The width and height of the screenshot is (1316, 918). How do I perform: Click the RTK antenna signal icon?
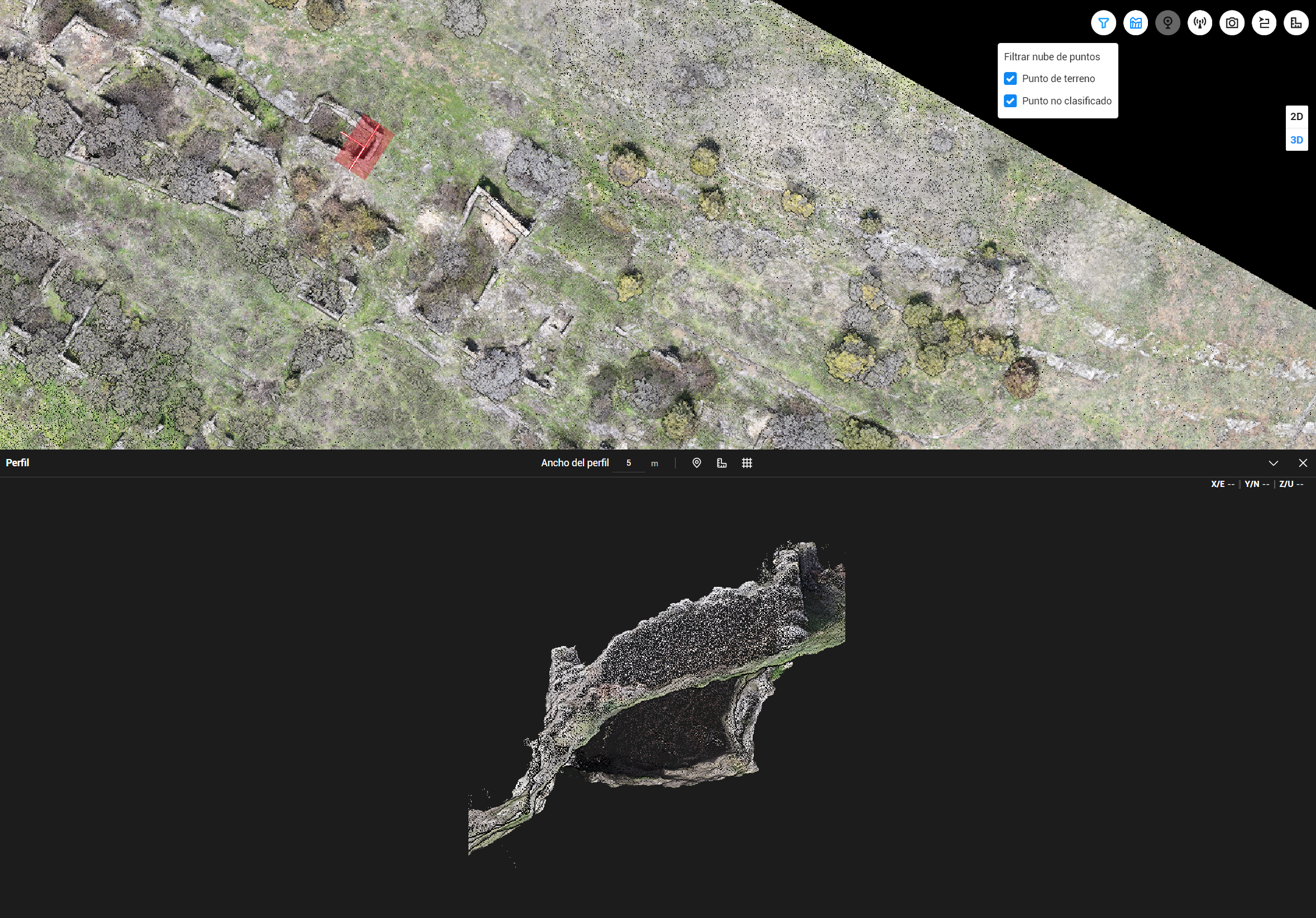[1200, 23]
